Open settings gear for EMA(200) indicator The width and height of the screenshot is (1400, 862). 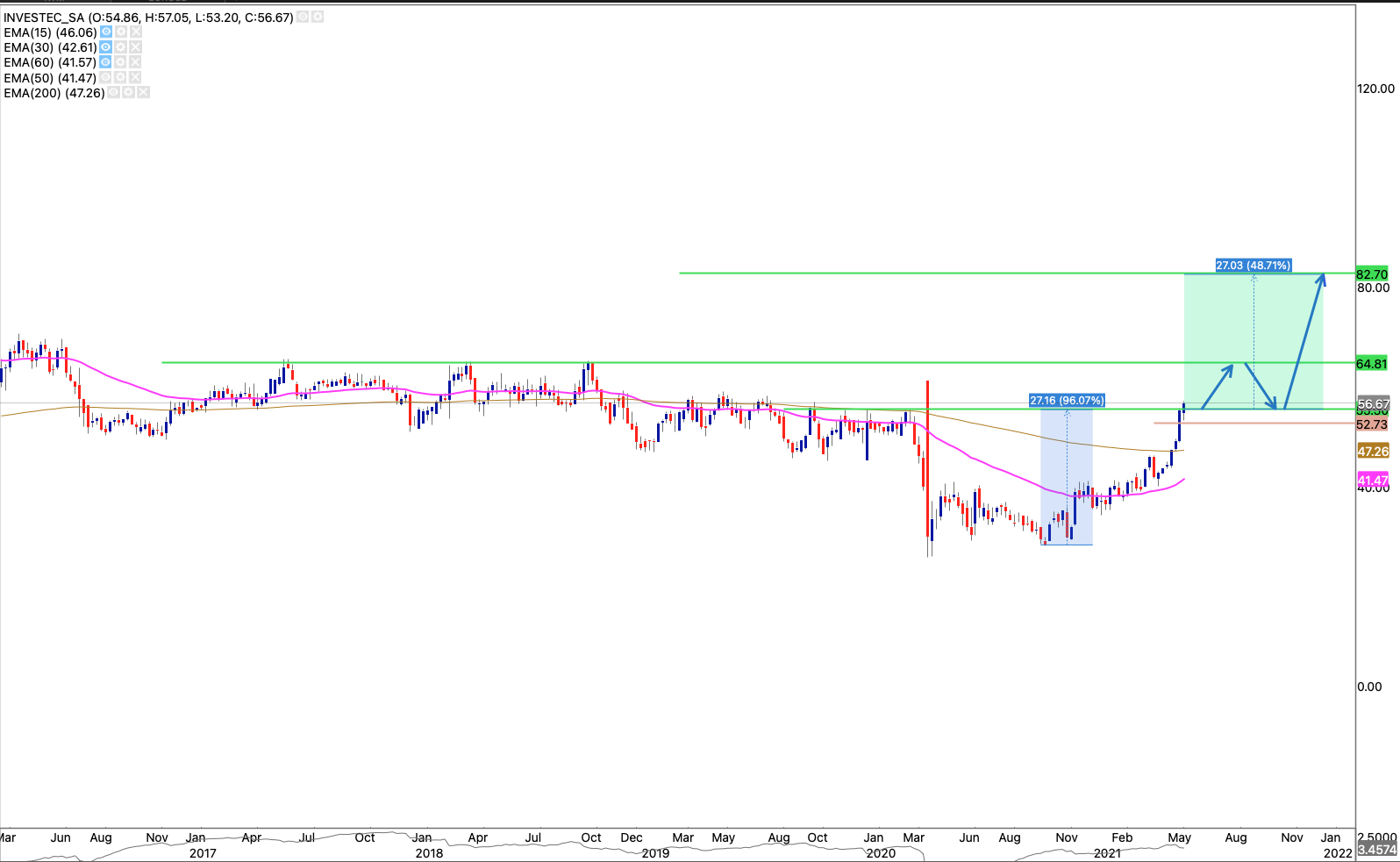pyautogui.click(x=129, y=92)
